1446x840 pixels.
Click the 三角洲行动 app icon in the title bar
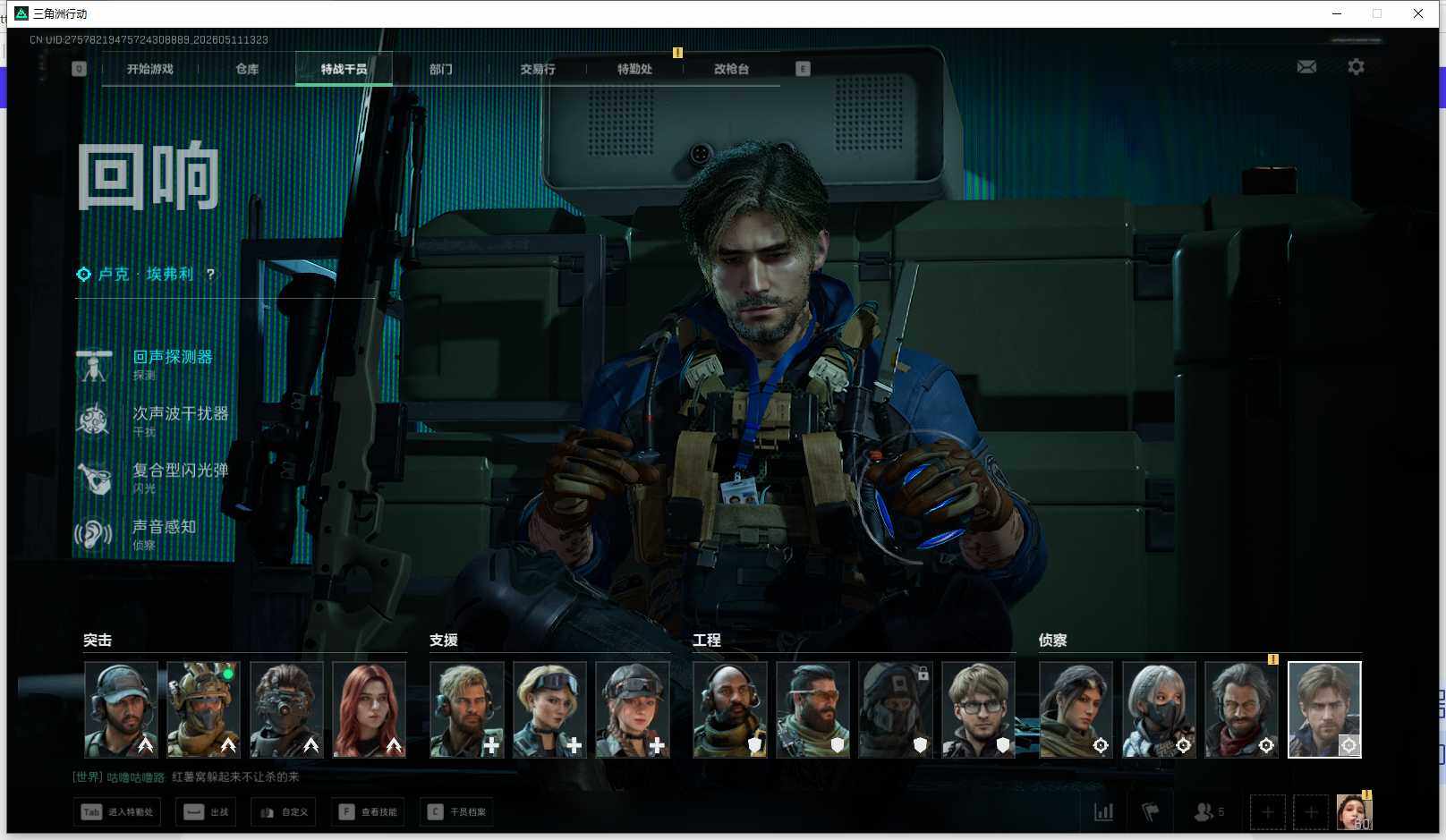pos(21,13)
